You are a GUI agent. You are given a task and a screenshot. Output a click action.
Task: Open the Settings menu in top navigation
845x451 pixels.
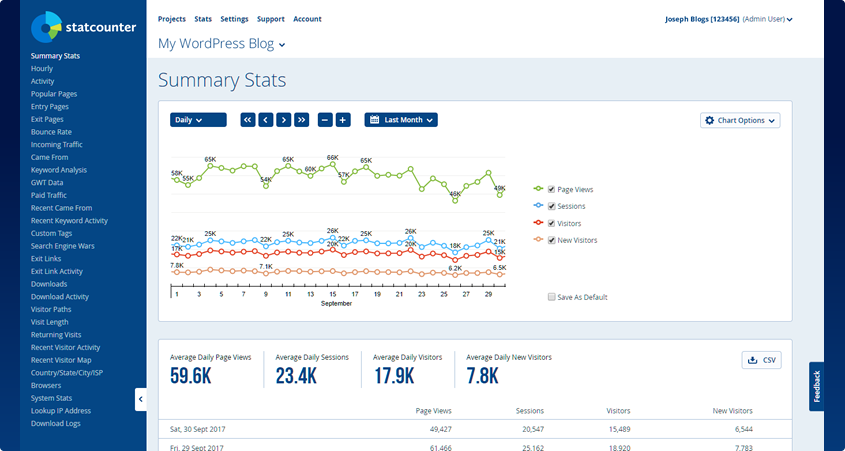(x=234, y=19)
